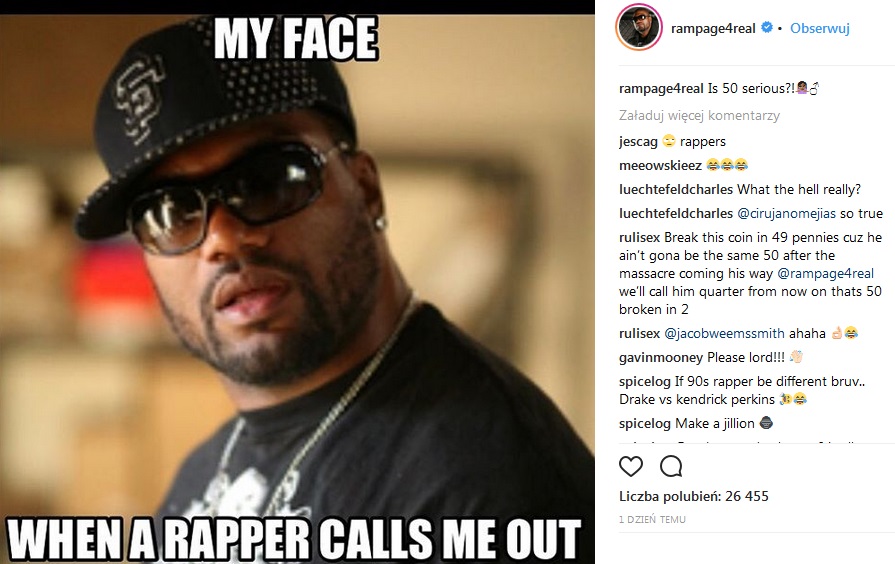Visit gavinmooney's profile

(x=661, y=357)
